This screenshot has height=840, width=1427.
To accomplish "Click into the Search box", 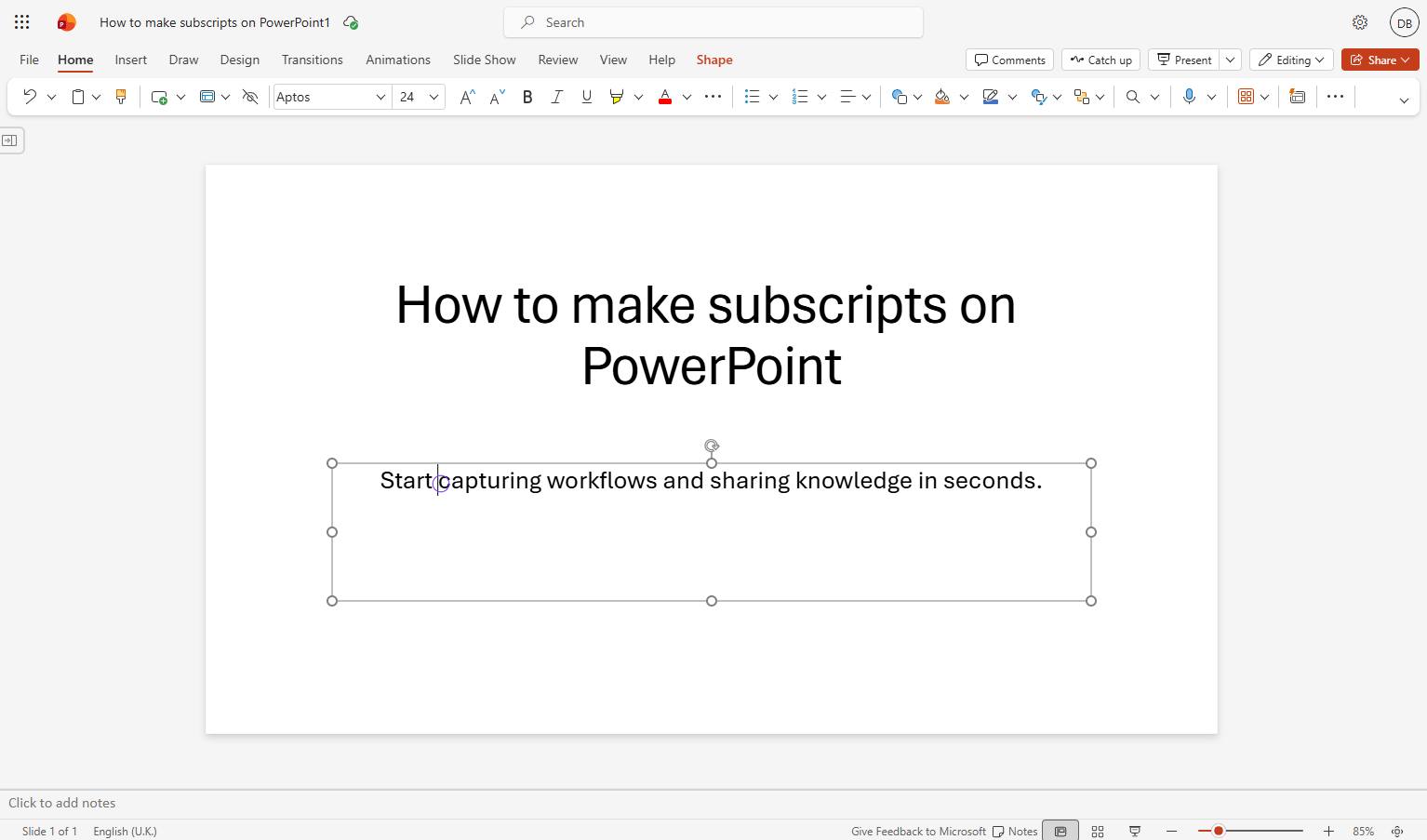I will 713,22.
